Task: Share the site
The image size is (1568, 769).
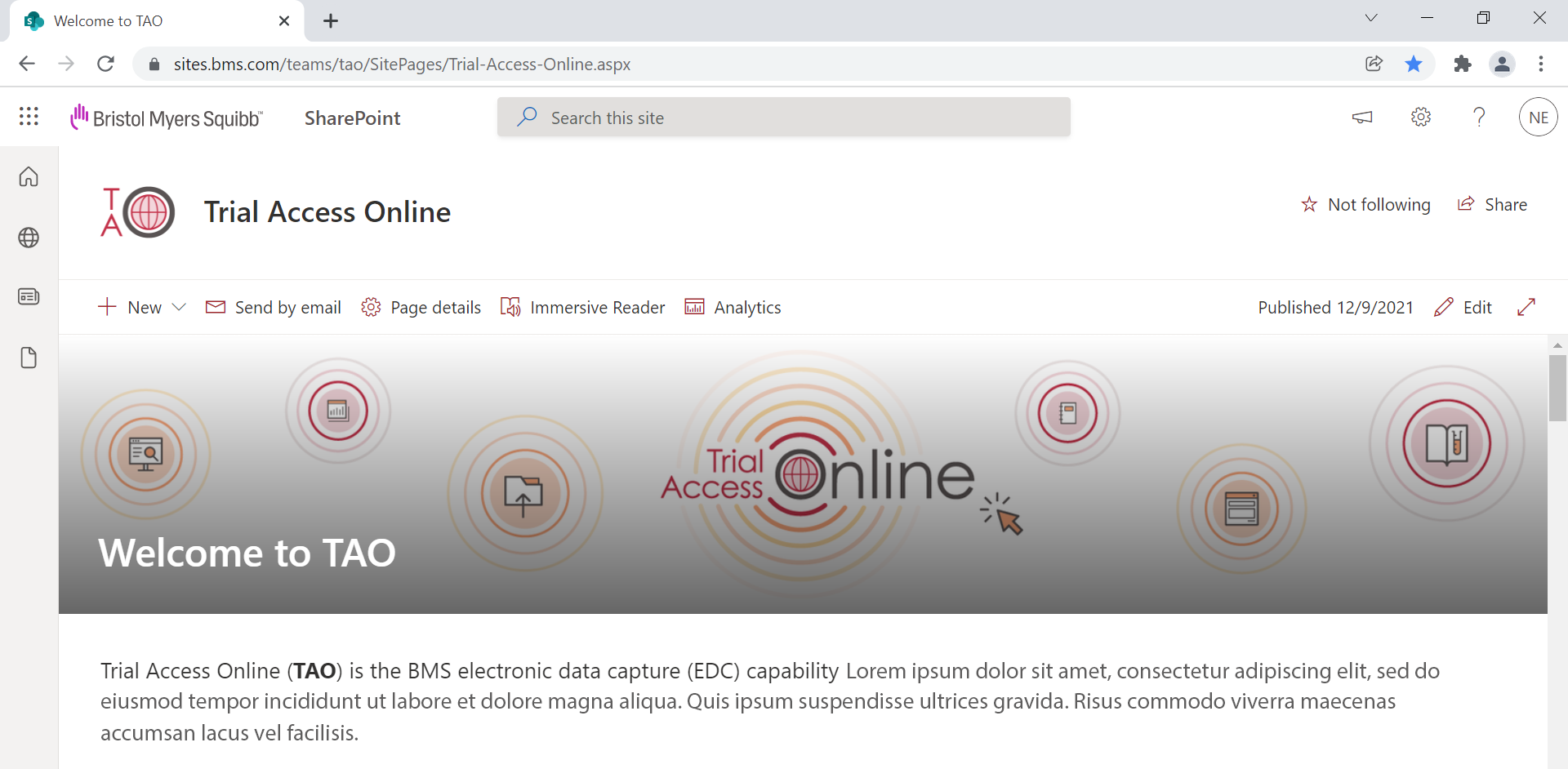Action: click(1492, 205)
